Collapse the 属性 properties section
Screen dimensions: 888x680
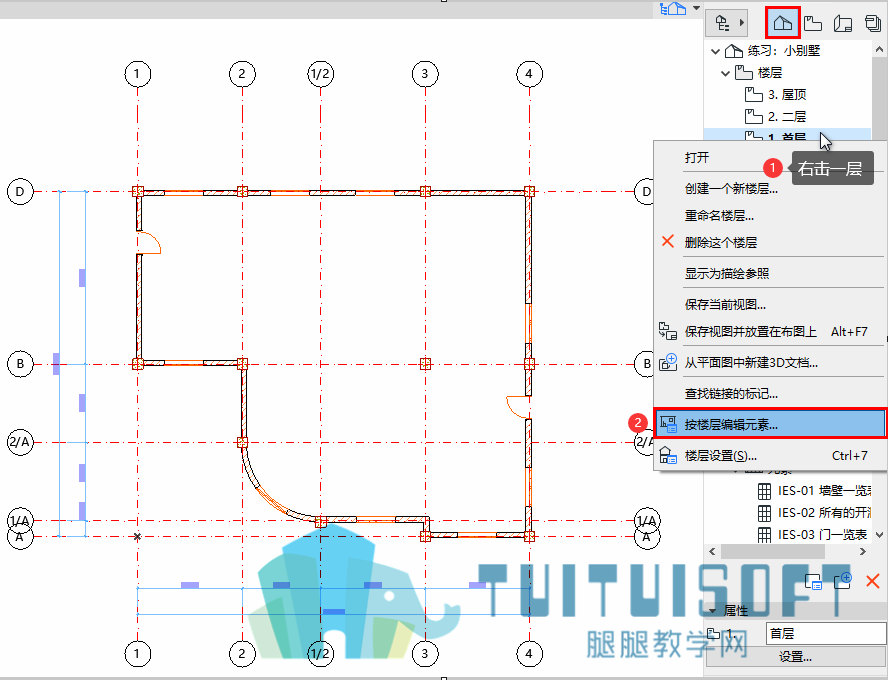[713, 611]
